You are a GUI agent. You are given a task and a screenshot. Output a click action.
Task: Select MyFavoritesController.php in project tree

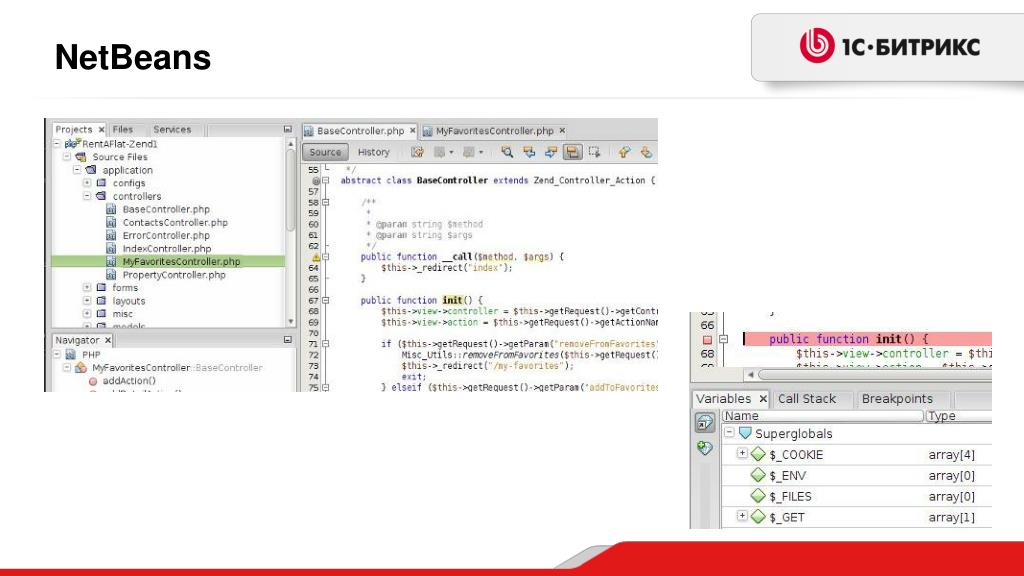click(x=182, y=261)
